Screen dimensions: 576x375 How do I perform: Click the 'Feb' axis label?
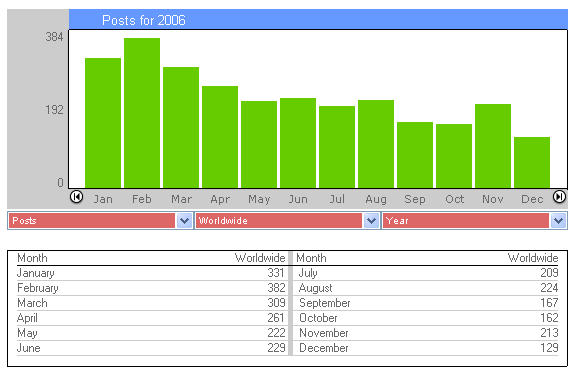pos(142,199)
